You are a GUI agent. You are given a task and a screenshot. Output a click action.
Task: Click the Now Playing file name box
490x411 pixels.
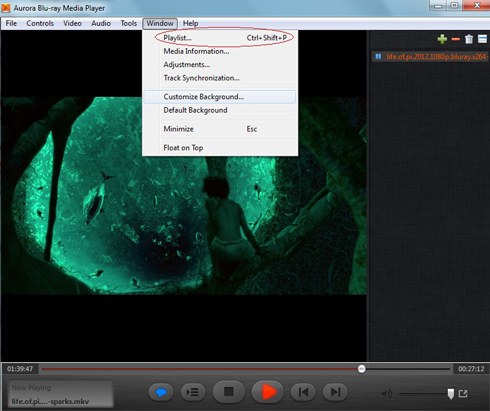tap(60, 394)
